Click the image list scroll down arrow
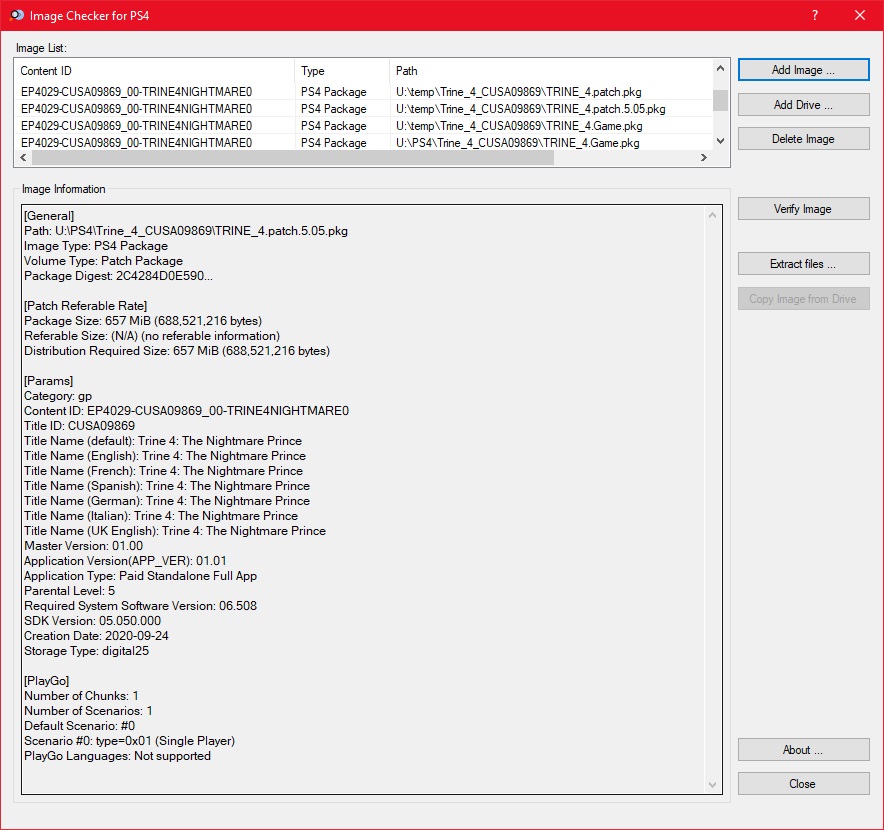 pyautogui.click(x=720, y=141)
